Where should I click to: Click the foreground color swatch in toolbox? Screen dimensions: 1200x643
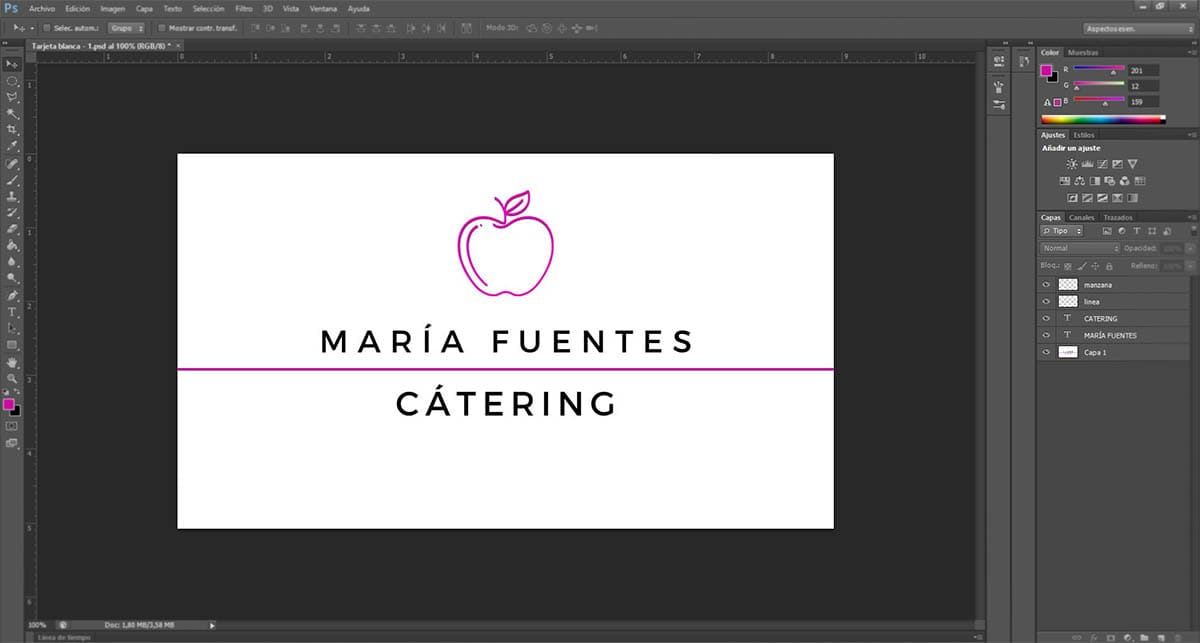click(9, 404)
